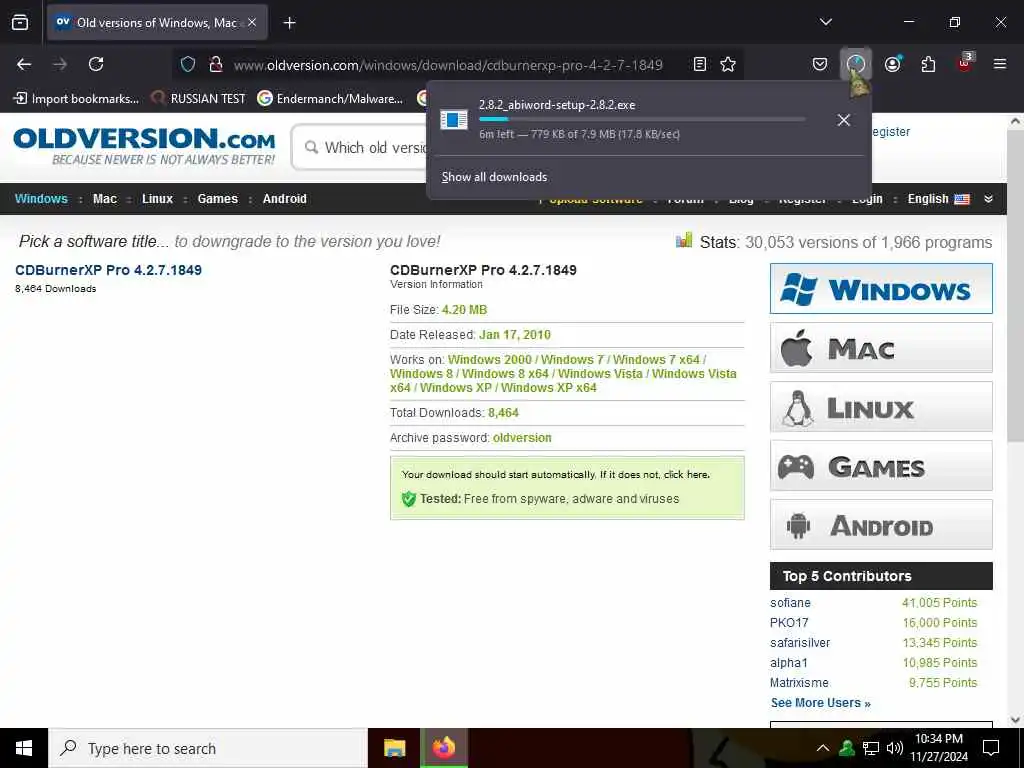This screenshot has width=1024, height=768.
Task: Close the Old versions of Windows tab
Action: pyautogui.click(x=252, y=22)
